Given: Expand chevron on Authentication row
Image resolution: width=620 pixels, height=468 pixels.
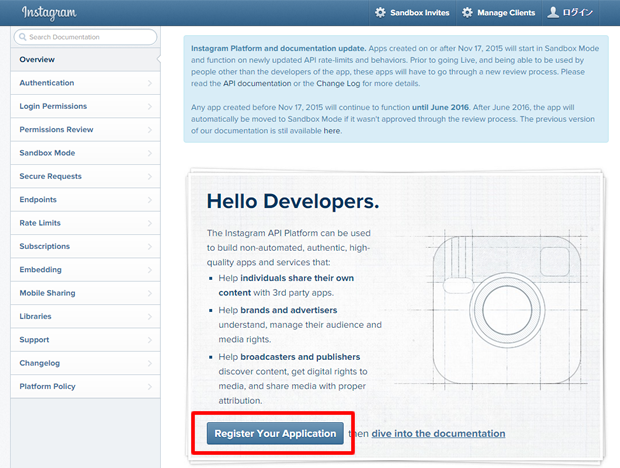Looking at the screenshot, I should click(x=150, y=83).
